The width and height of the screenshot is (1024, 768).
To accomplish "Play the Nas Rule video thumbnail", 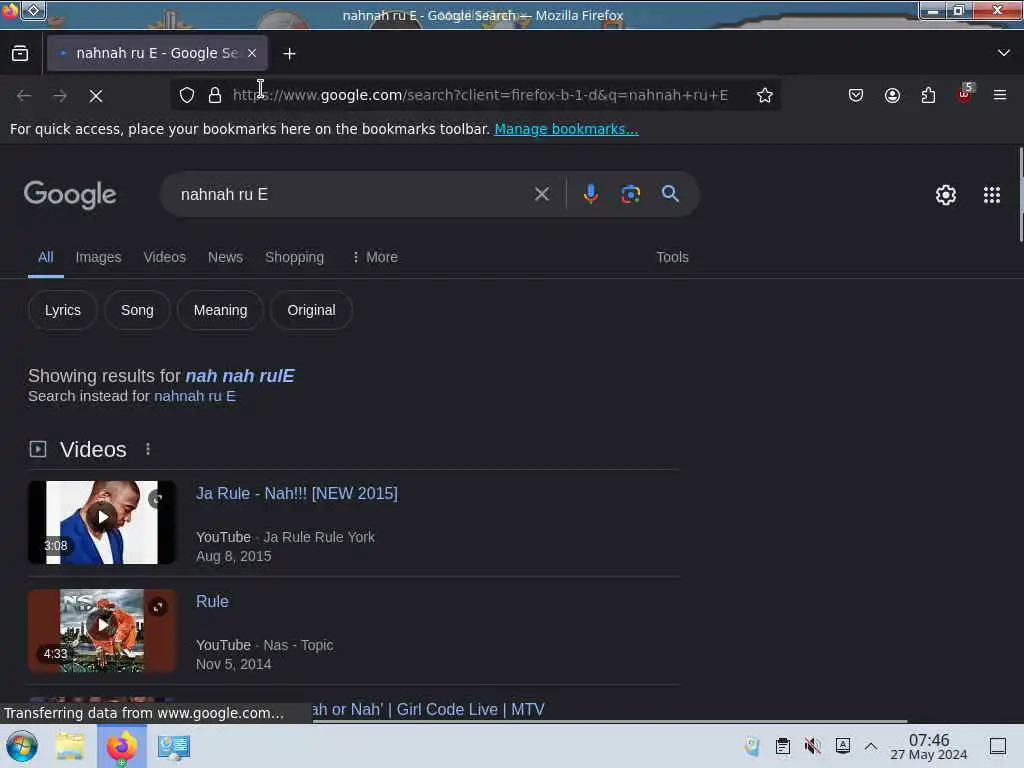I will pyautogui.click(x=102, y=631).
